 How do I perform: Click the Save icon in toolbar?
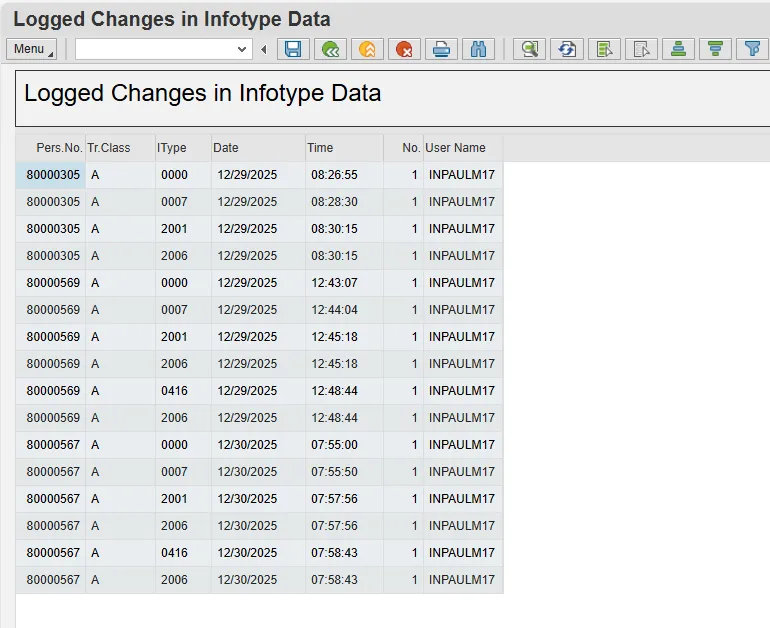293,49
